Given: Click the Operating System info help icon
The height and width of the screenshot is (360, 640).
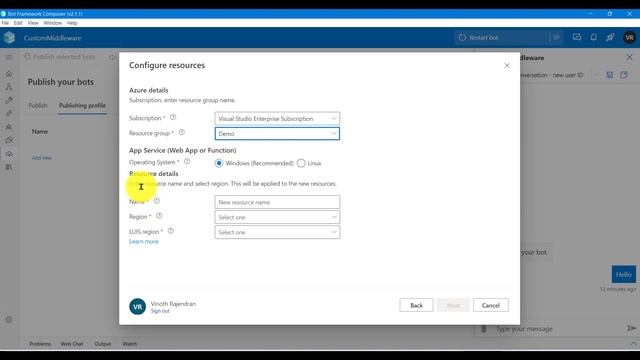Looking at the screenshot, I should (x=187, y=161).
